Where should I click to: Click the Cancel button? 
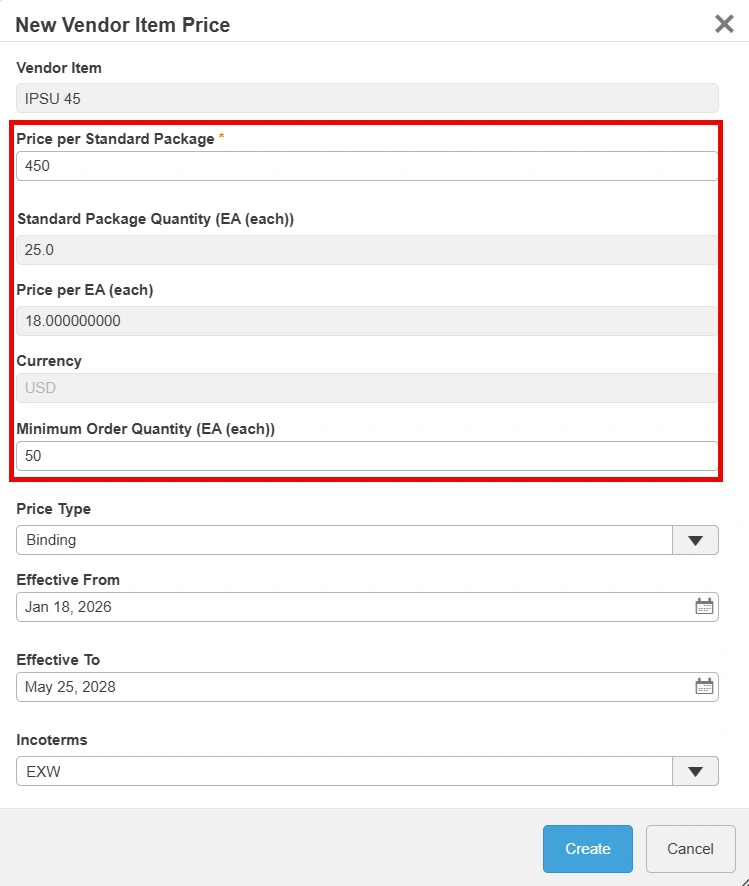(x=690, y=849)
